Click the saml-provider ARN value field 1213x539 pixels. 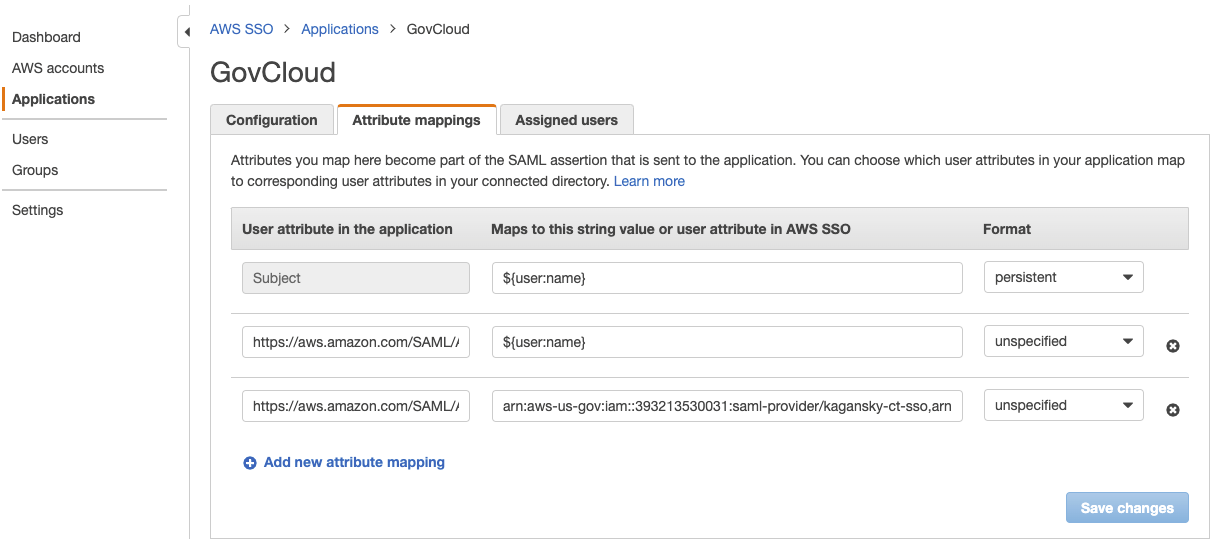tap(727, 406)
